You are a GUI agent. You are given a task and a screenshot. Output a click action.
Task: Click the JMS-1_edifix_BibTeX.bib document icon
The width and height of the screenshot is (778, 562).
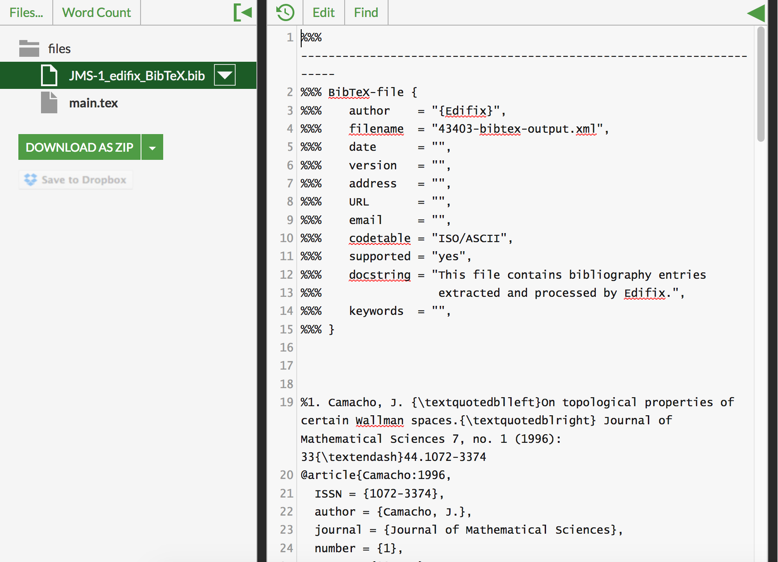pos(49,75)
